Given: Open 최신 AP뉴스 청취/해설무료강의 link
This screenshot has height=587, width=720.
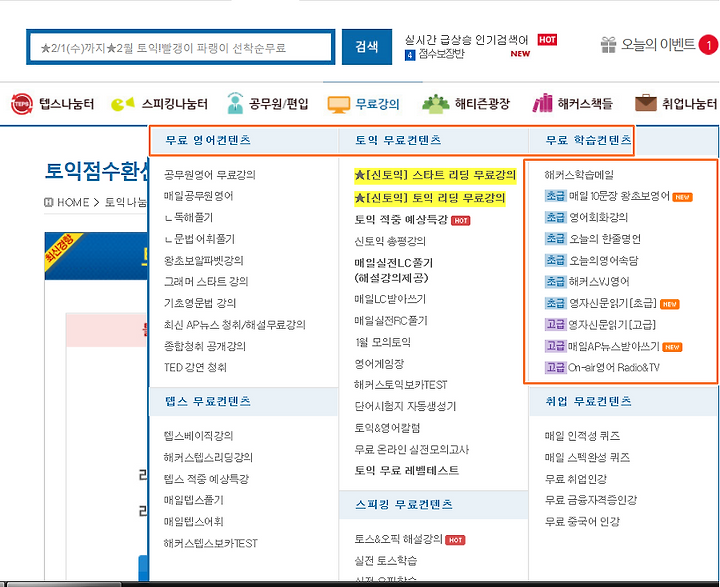Looking at the screenshot, I should click(x=235, y=325).
